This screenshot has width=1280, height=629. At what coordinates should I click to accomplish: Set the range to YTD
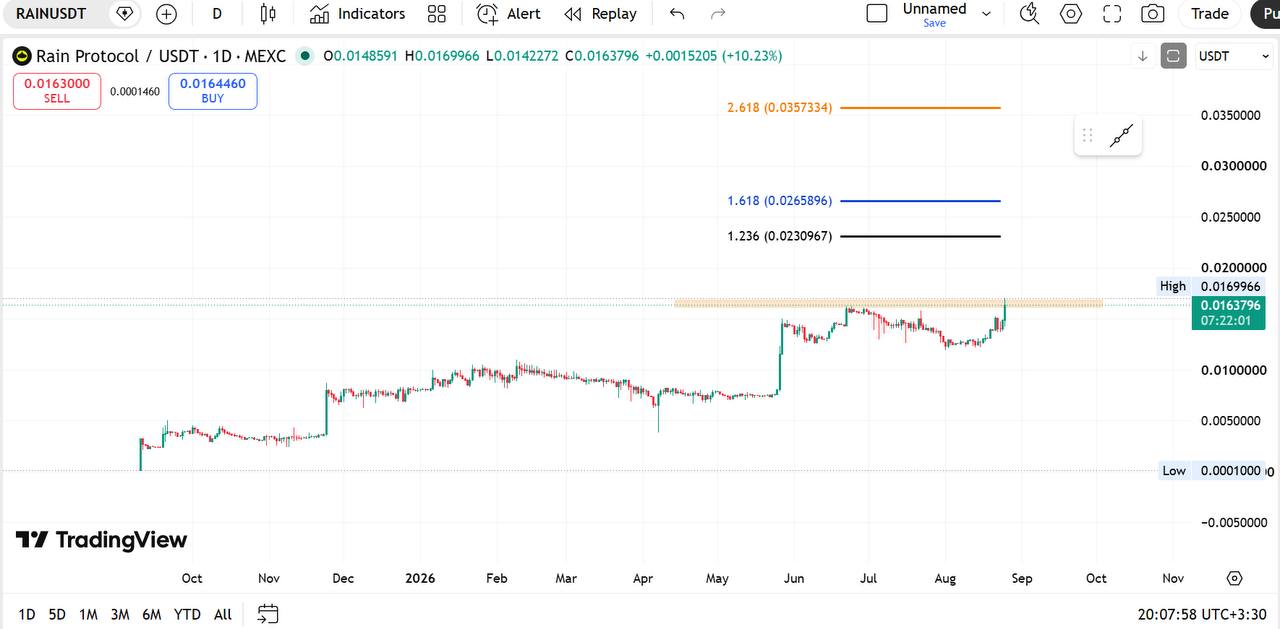pos(187,614)
